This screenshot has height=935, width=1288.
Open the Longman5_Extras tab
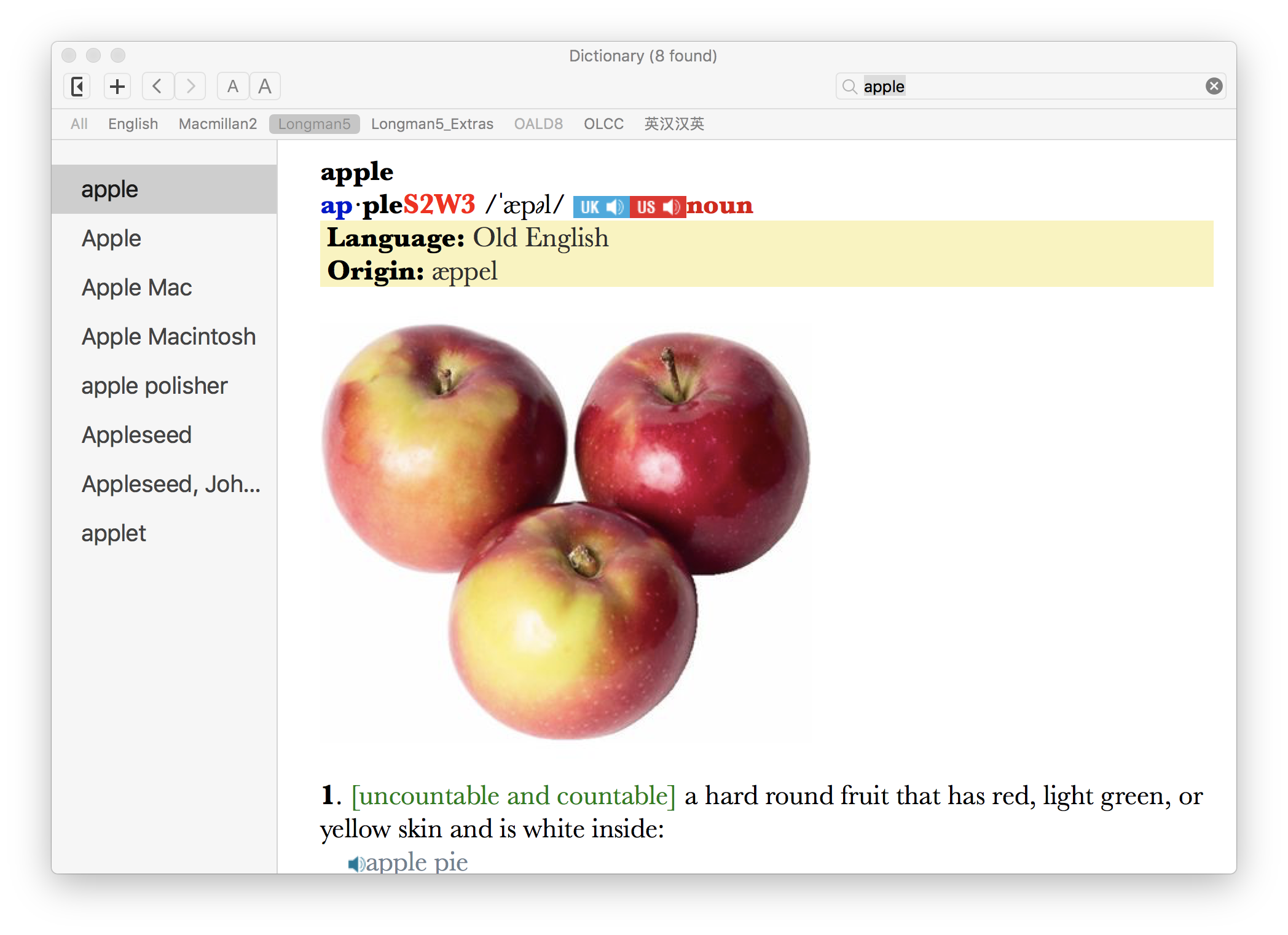432,124
